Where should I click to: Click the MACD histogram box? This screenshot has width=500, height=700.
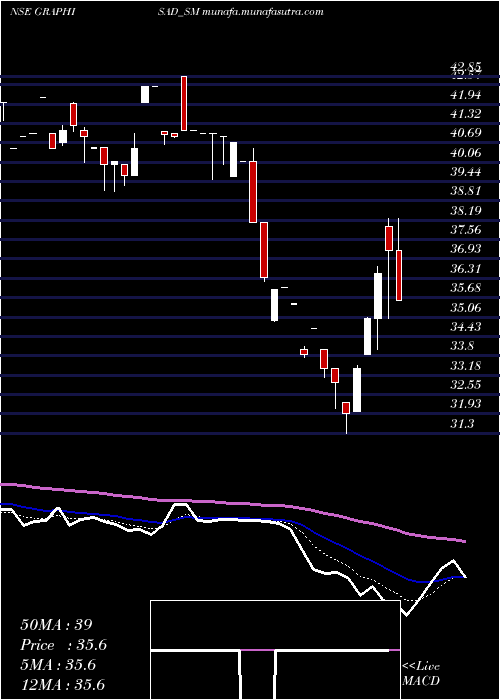[x=275, y=650]
